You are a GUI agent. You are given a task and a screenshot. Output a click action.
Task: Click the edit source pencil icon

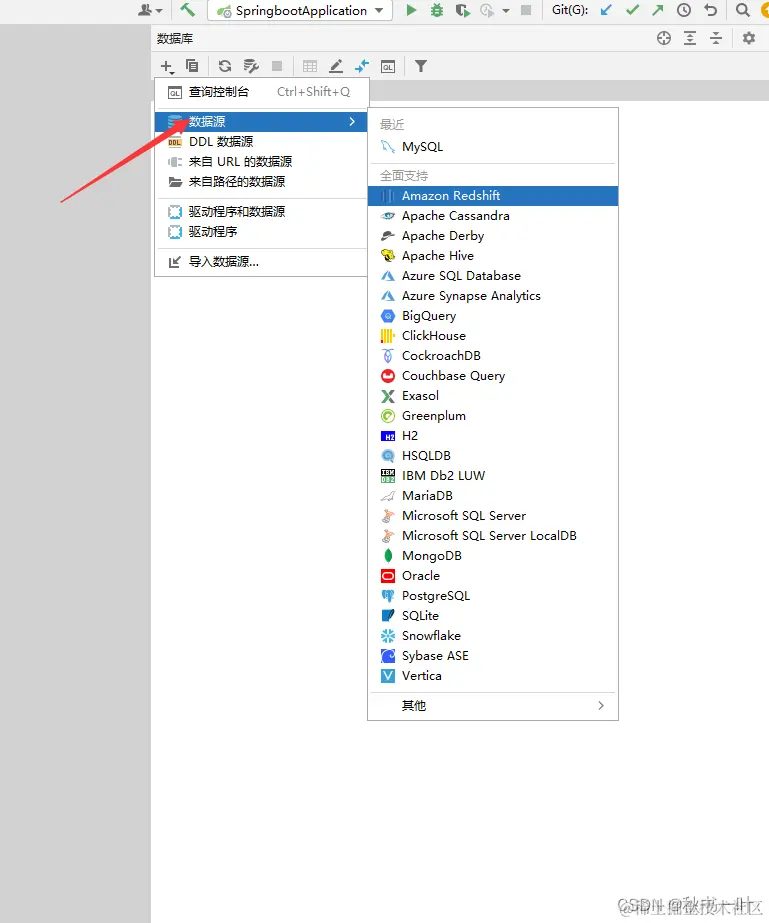336,67
